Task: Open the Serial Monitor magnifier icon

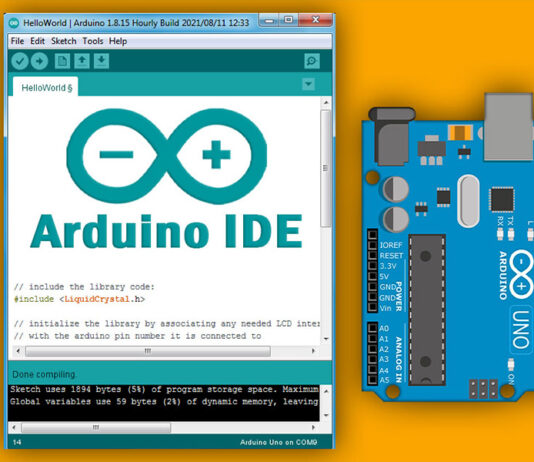Action: [312, 61]
